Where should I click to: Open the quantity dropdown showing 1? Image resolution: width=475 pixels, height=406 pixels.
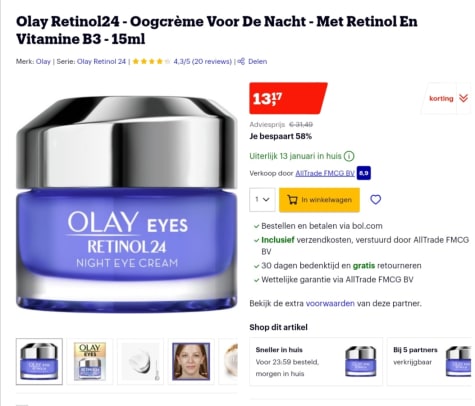(262, 200)
